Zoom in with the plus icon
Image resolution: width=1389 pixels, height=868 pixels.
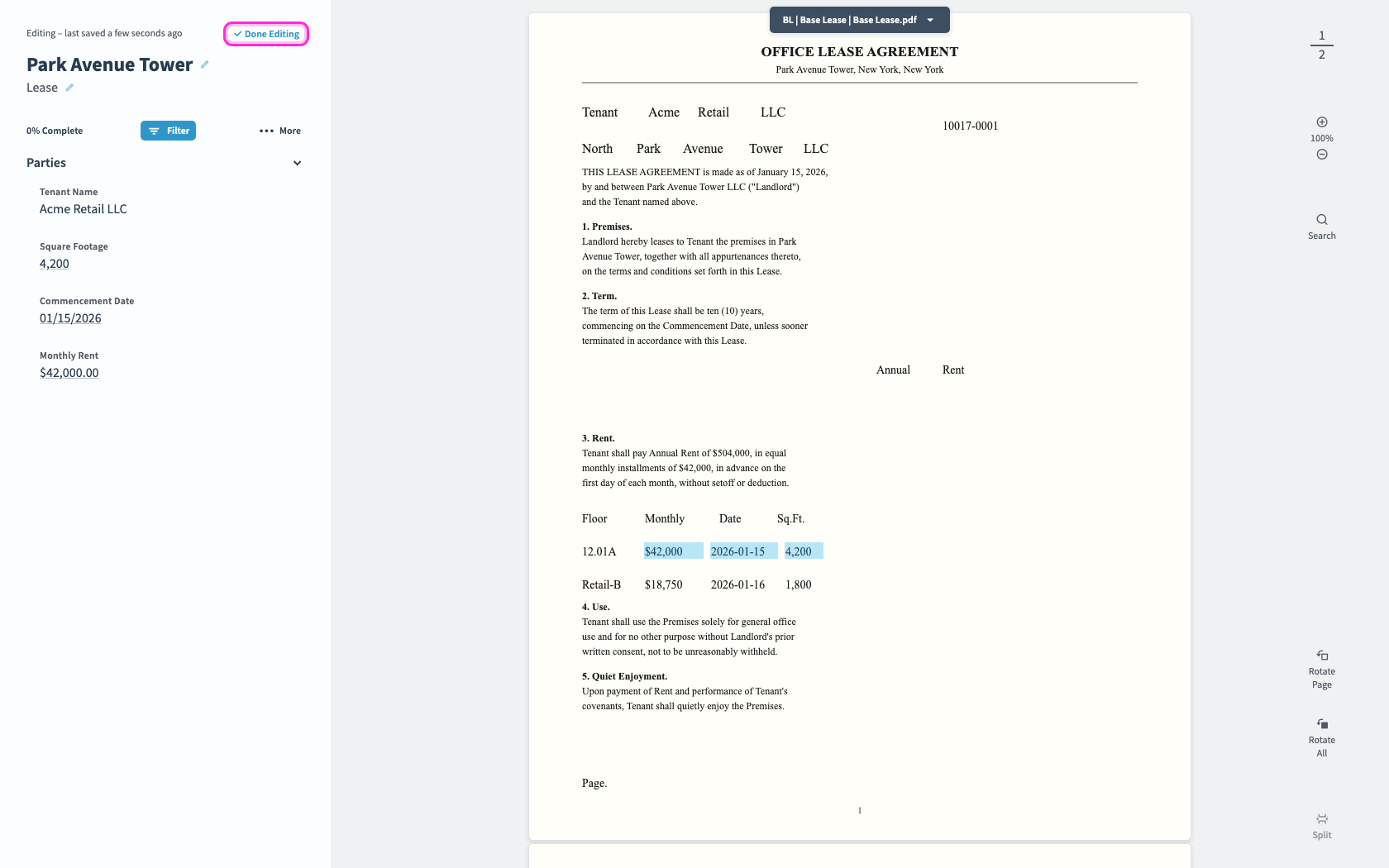point(1322,122)
